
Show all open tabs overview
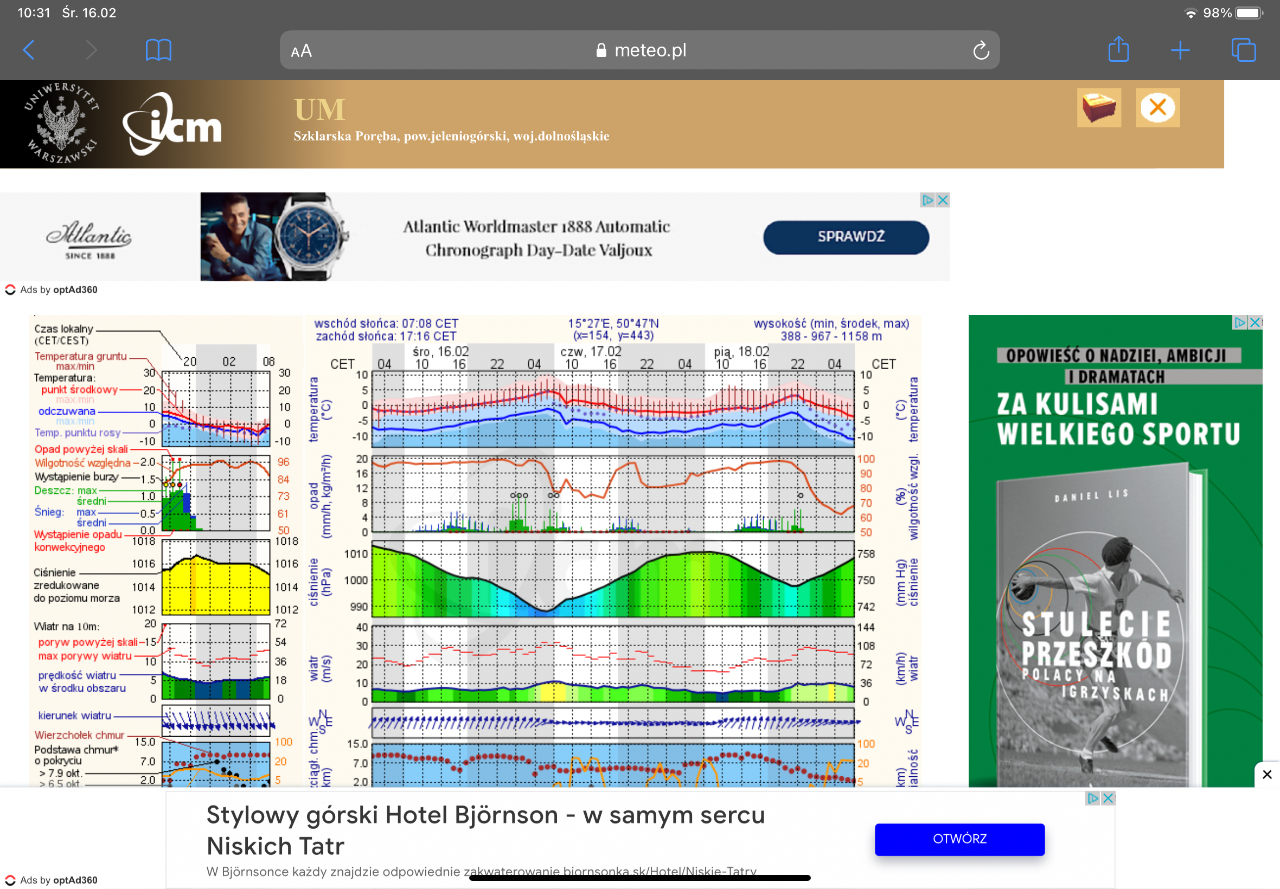[1243, 50]
